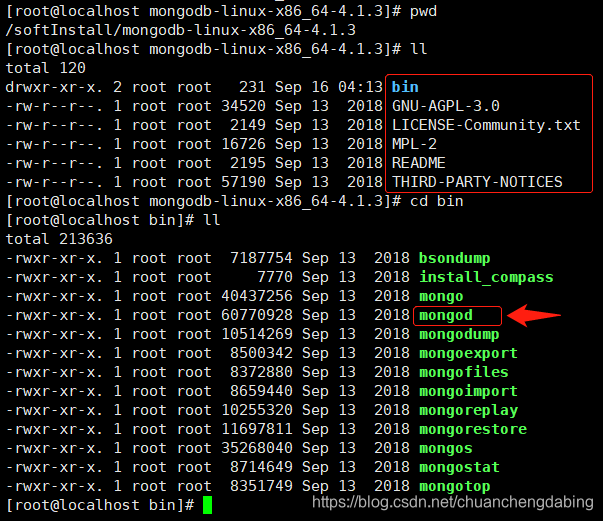Click file size 10255320 of mongoreplay
Viewport: 603px width, 521px height.
pyautogui.click(x=257, y=410)
